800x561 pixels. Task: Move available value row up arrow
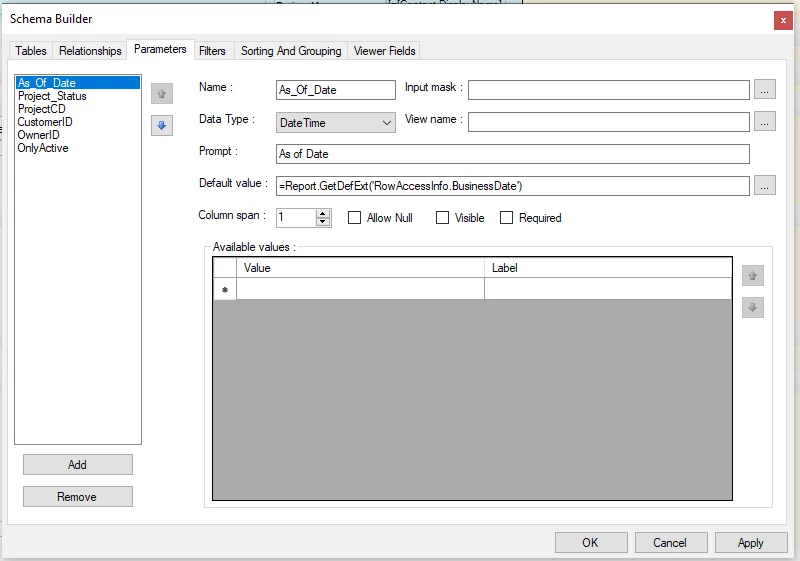point(753,276)
